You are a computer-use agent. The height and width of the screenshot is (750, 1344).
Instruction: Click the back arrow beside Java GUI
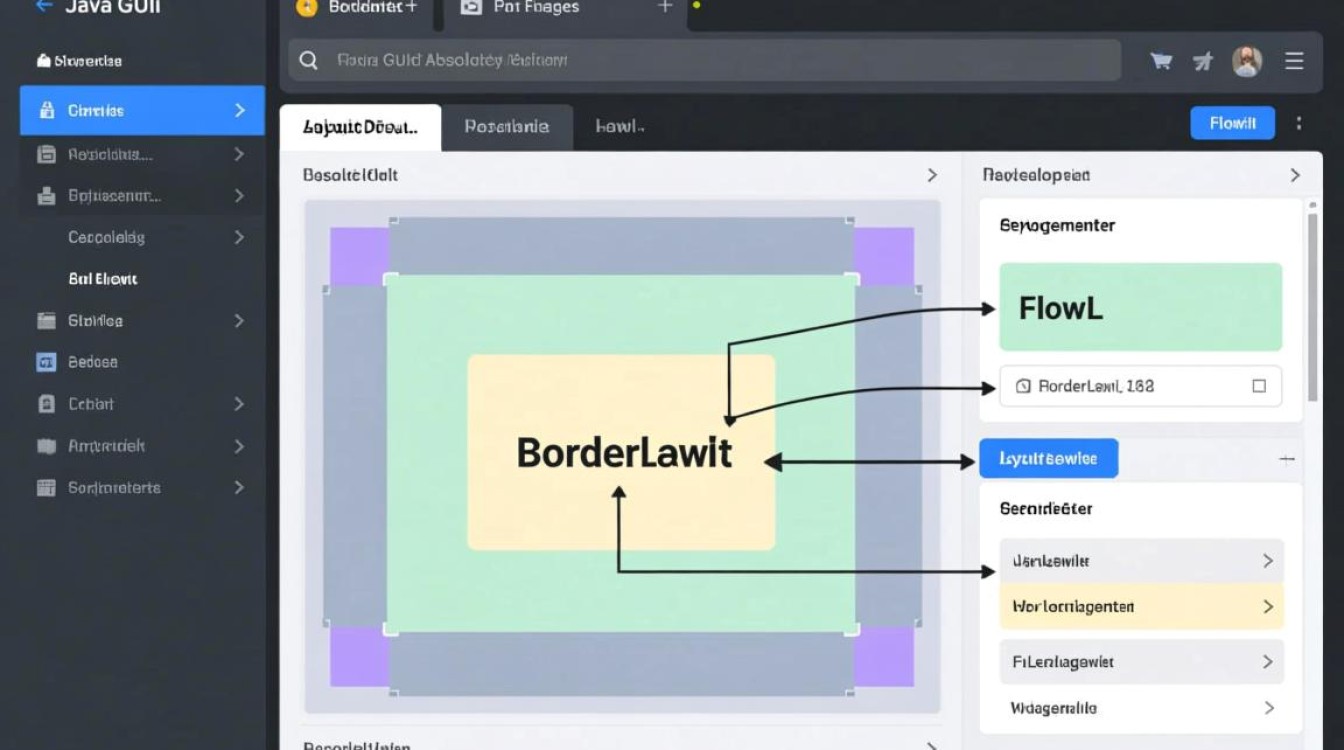tap(44, 6)
